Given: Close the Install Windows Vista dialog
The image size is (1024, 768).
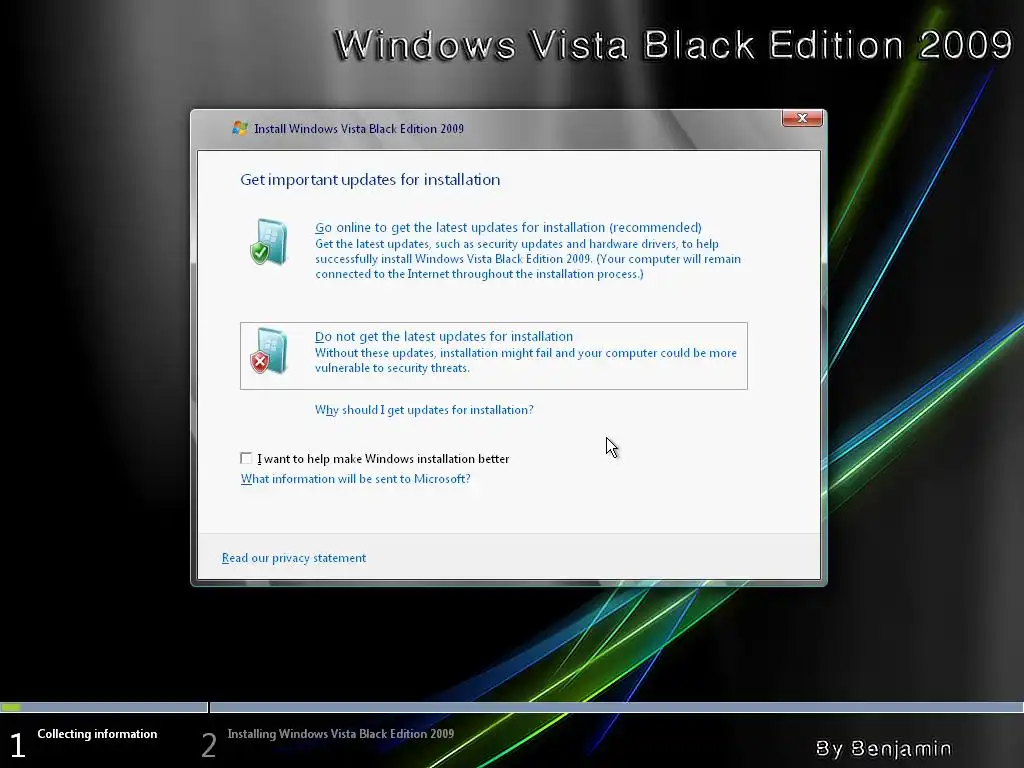Looking at the screenshot, I should [802, 118].
